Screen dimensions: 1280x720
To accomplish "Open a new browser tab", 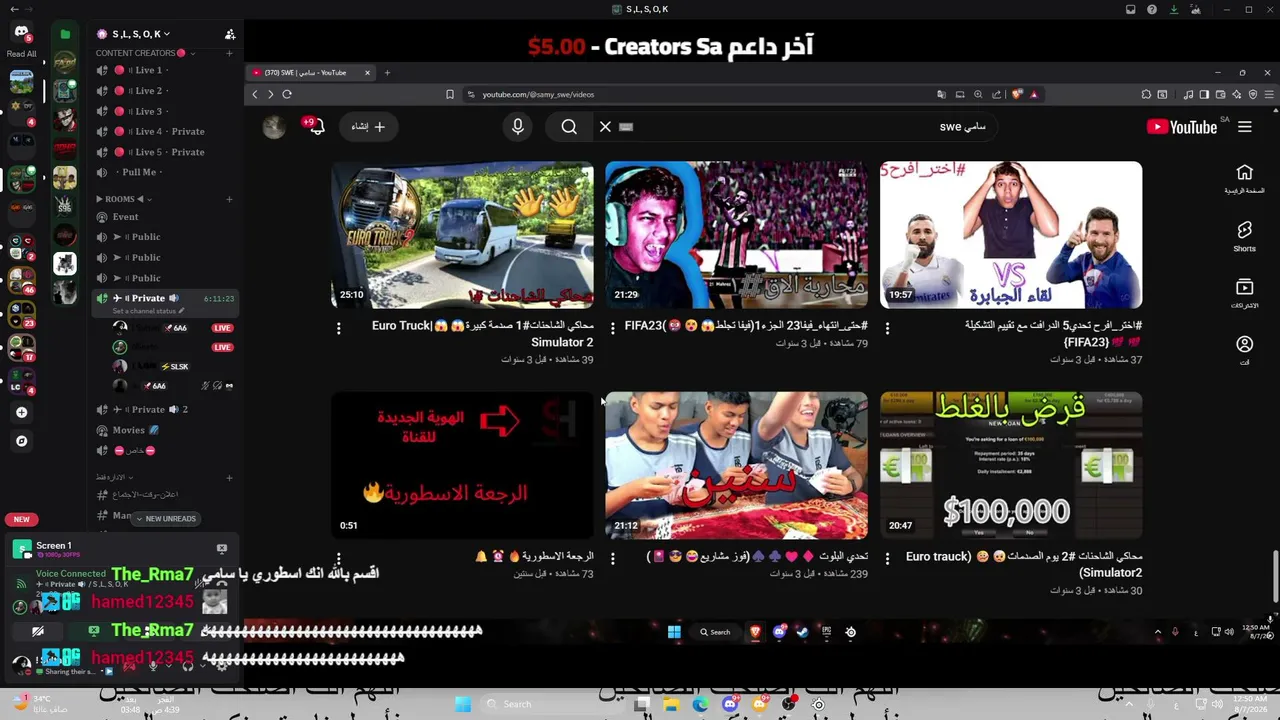I will click(387, 72).
